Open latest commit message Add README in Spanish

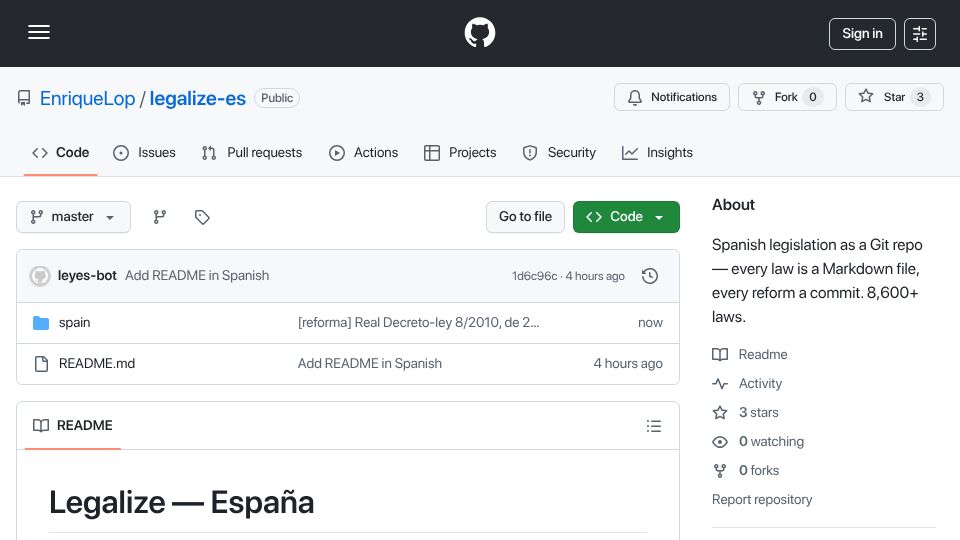tap(197, 276)
